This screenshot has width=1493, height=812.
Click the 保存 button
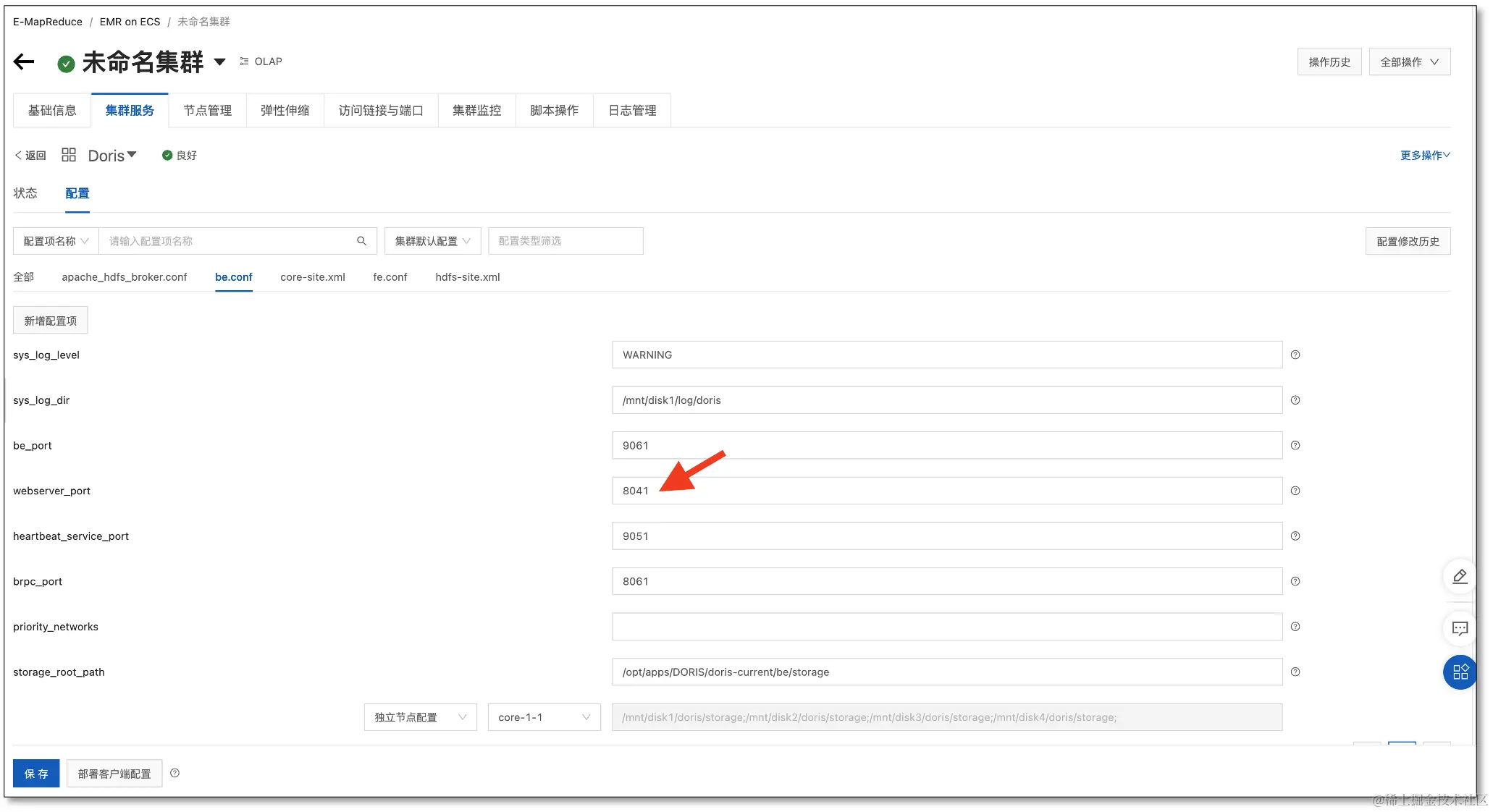coord(36,774)
